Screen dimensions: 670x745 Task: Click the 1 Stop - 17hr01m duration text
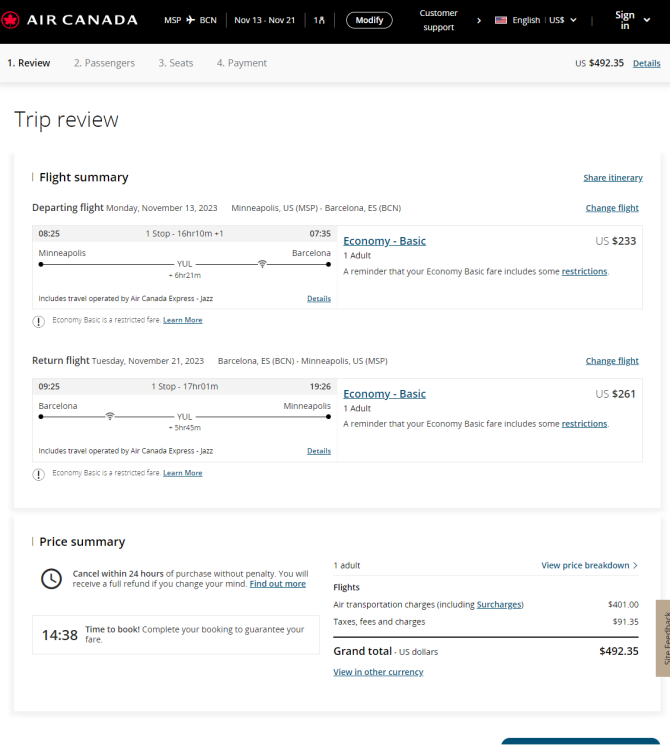[185, 387]
